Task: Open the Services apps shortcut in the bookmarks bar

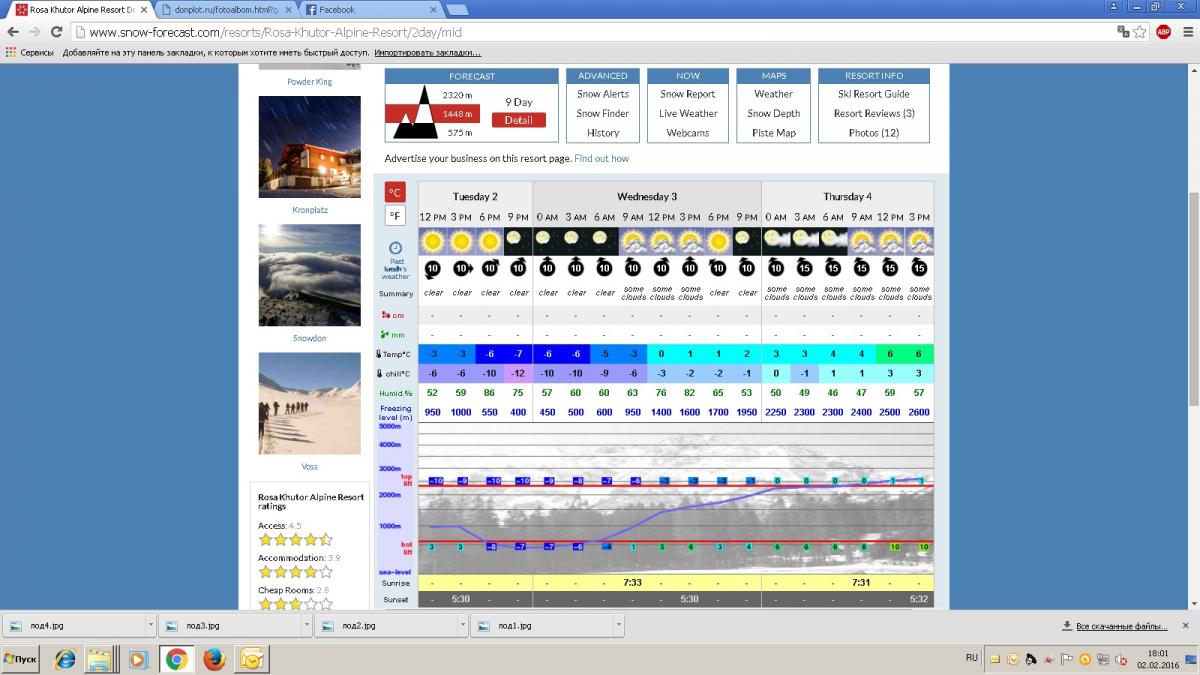Action: coord(31,52)
